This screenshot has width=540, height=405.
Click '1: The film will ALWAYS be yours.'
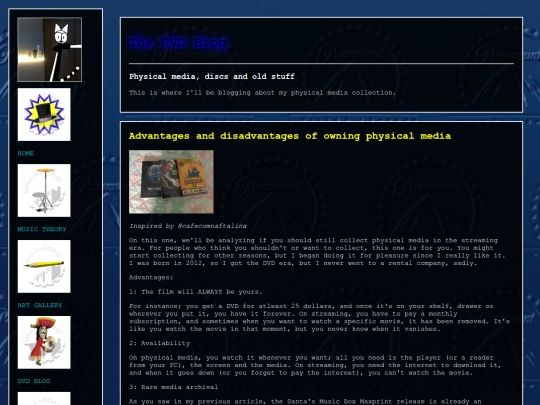click(196, 292)
